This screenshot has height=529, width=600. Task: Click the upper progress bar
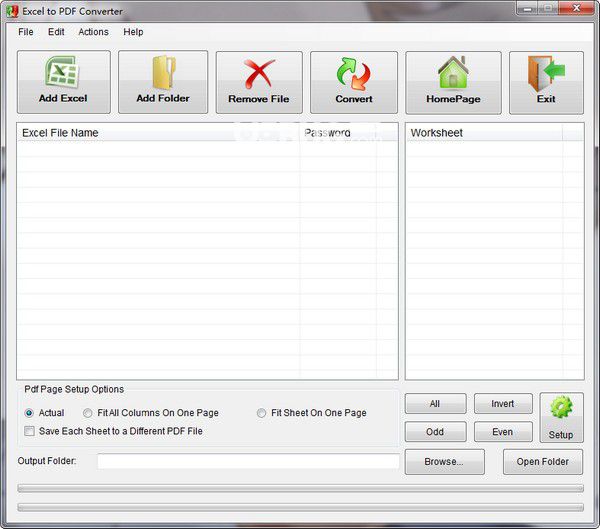point(300,488)
